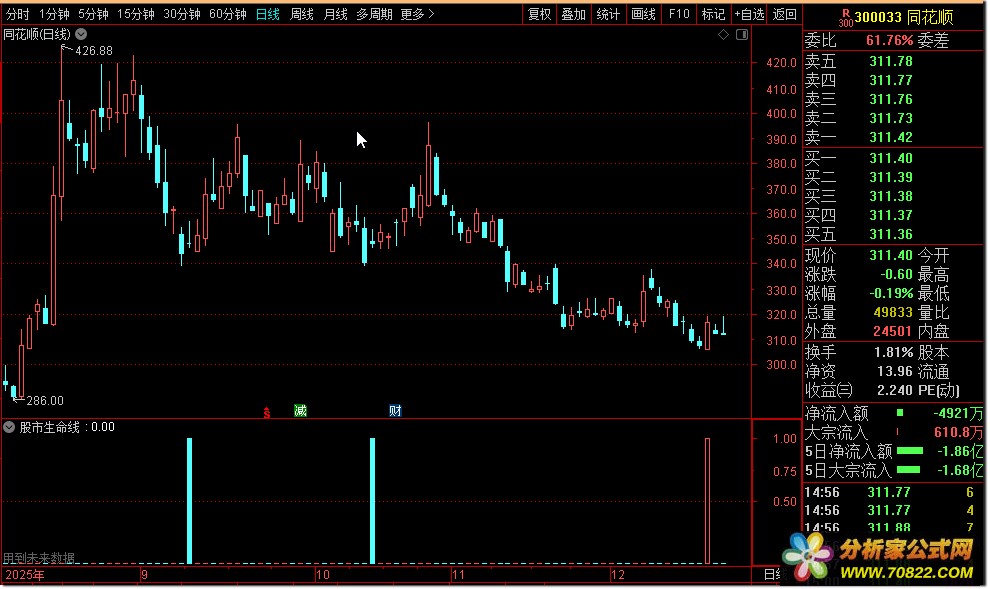This screenshot has width=990, height=589.
Task: Click the 委比 value 61.76%
Action: [x=890, y=40]
